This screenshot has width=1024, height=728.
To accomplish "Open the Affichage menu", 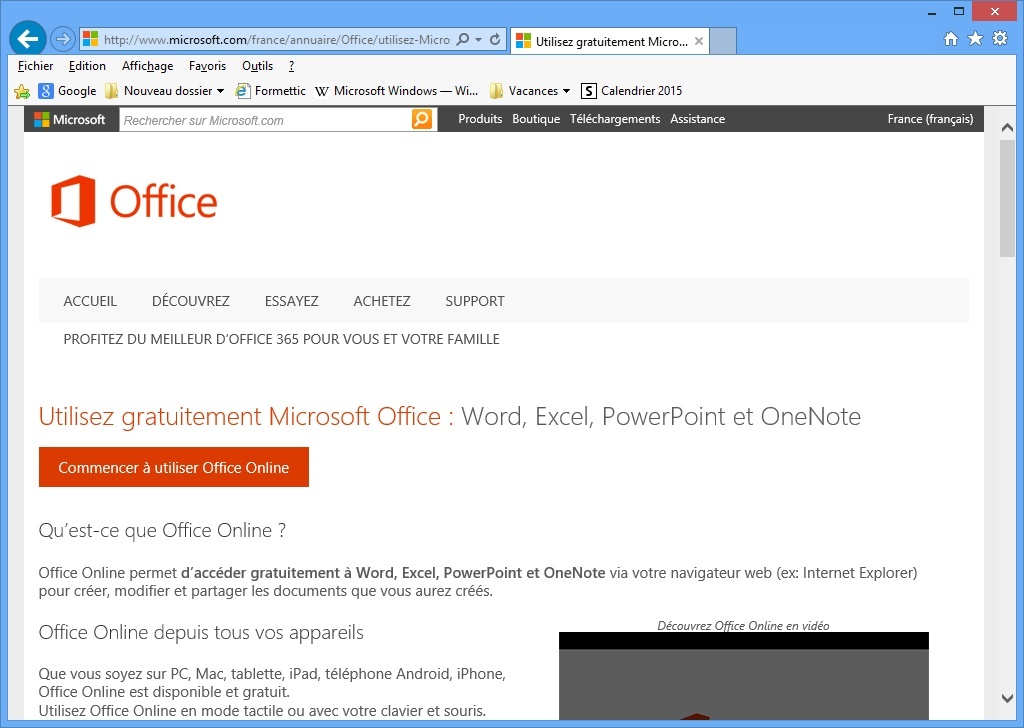I will (x=148, y=66).
